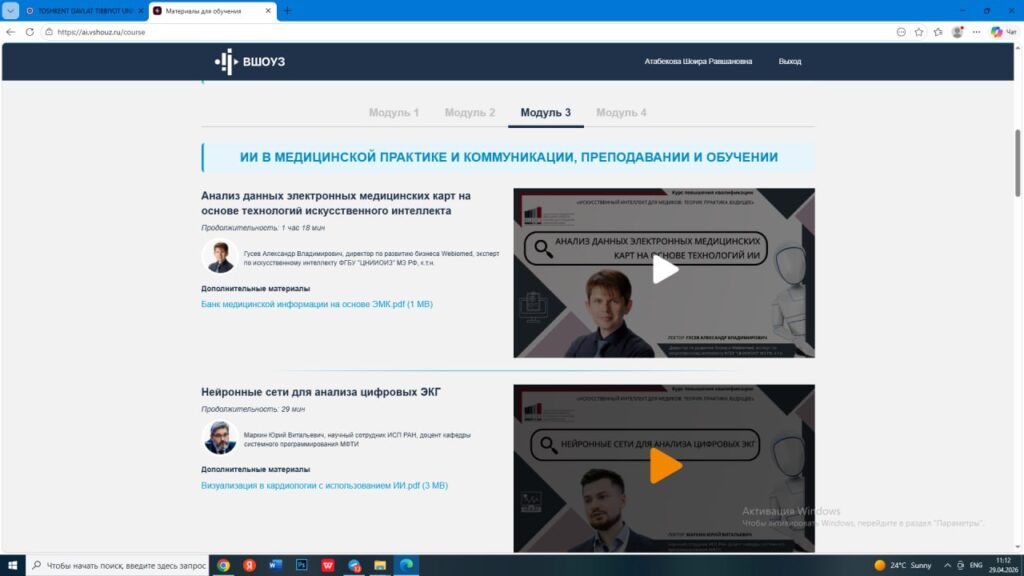
Task: Switch to Модуль 1 tab
Action: click(x=394, y=113)
